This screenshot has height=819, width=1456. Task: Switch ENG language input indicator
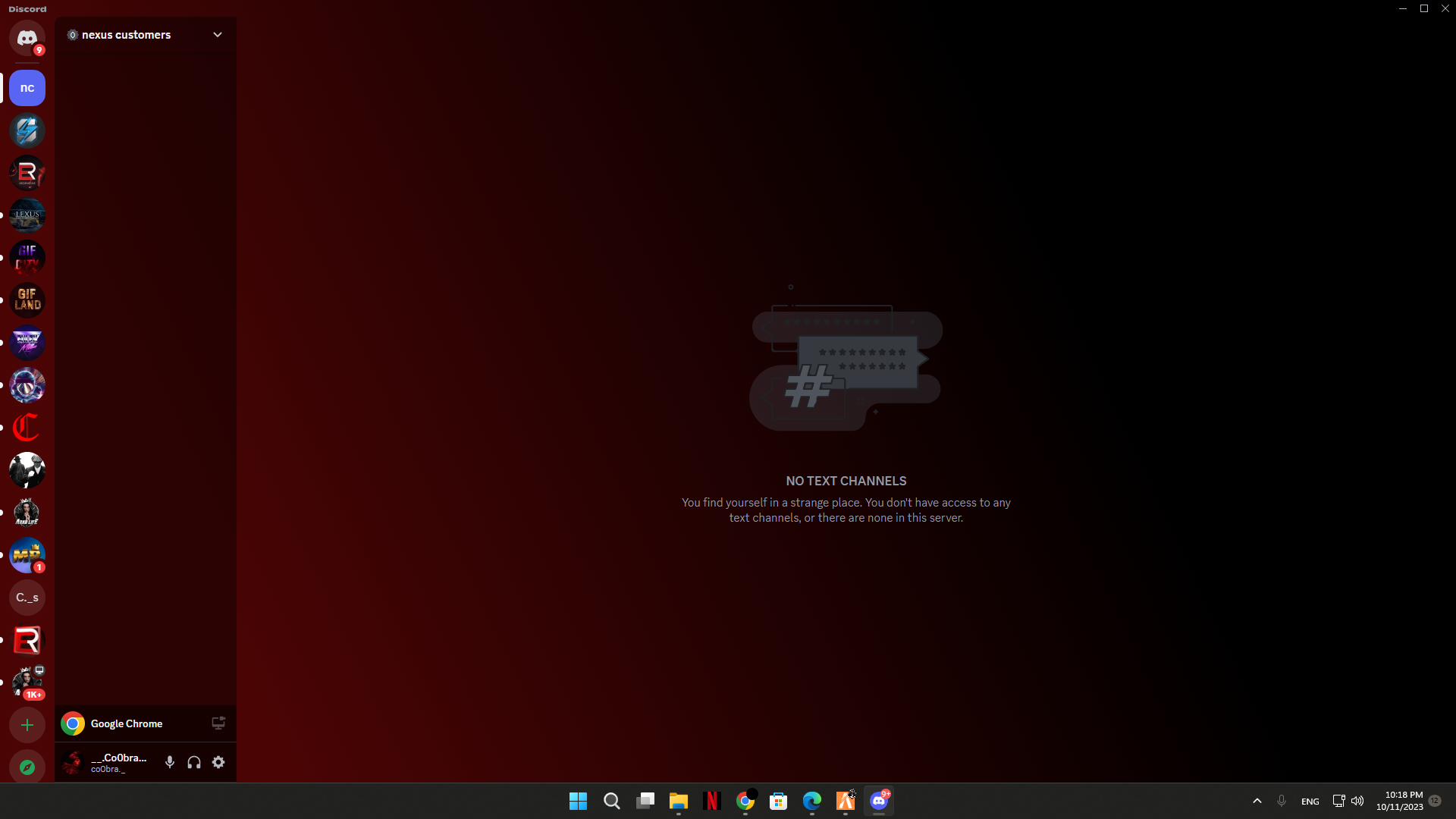point(1310,801)
